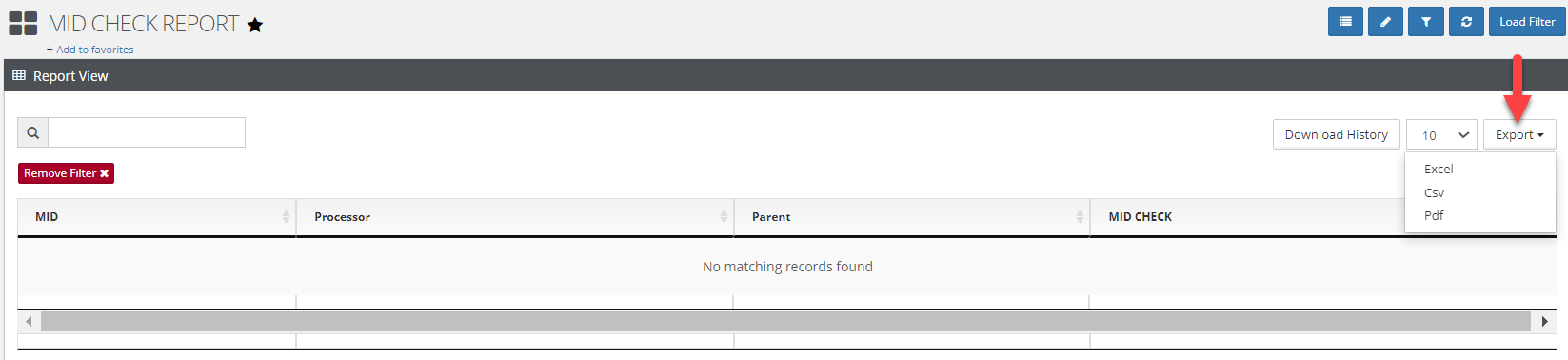Image resolution: width=1568 pixels, height=360 pixels.
Task: Click the refresh icon button
Action: (x=1466, y=22)
